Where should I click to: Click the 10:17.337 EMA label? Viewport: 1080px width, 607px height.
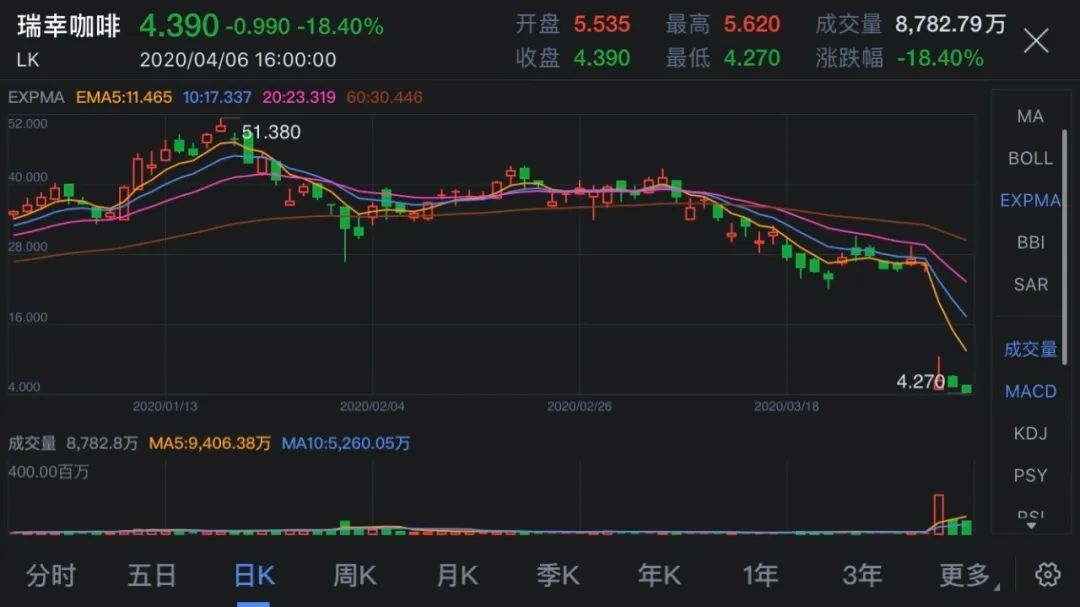click(217, 97)
